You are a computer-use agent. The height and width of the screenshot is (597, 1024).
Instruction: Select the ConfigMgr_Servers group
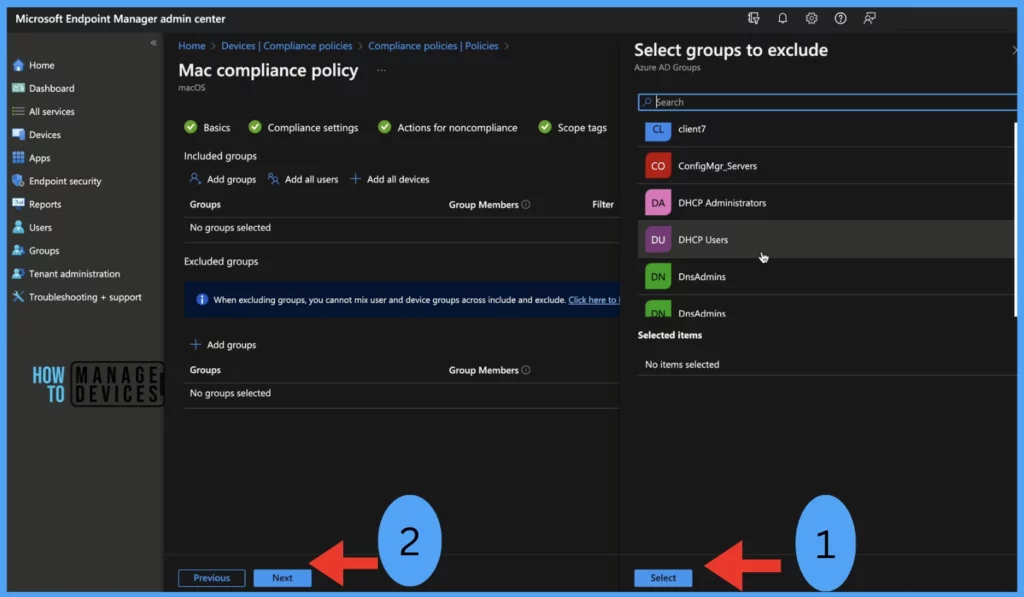(825, 166)
